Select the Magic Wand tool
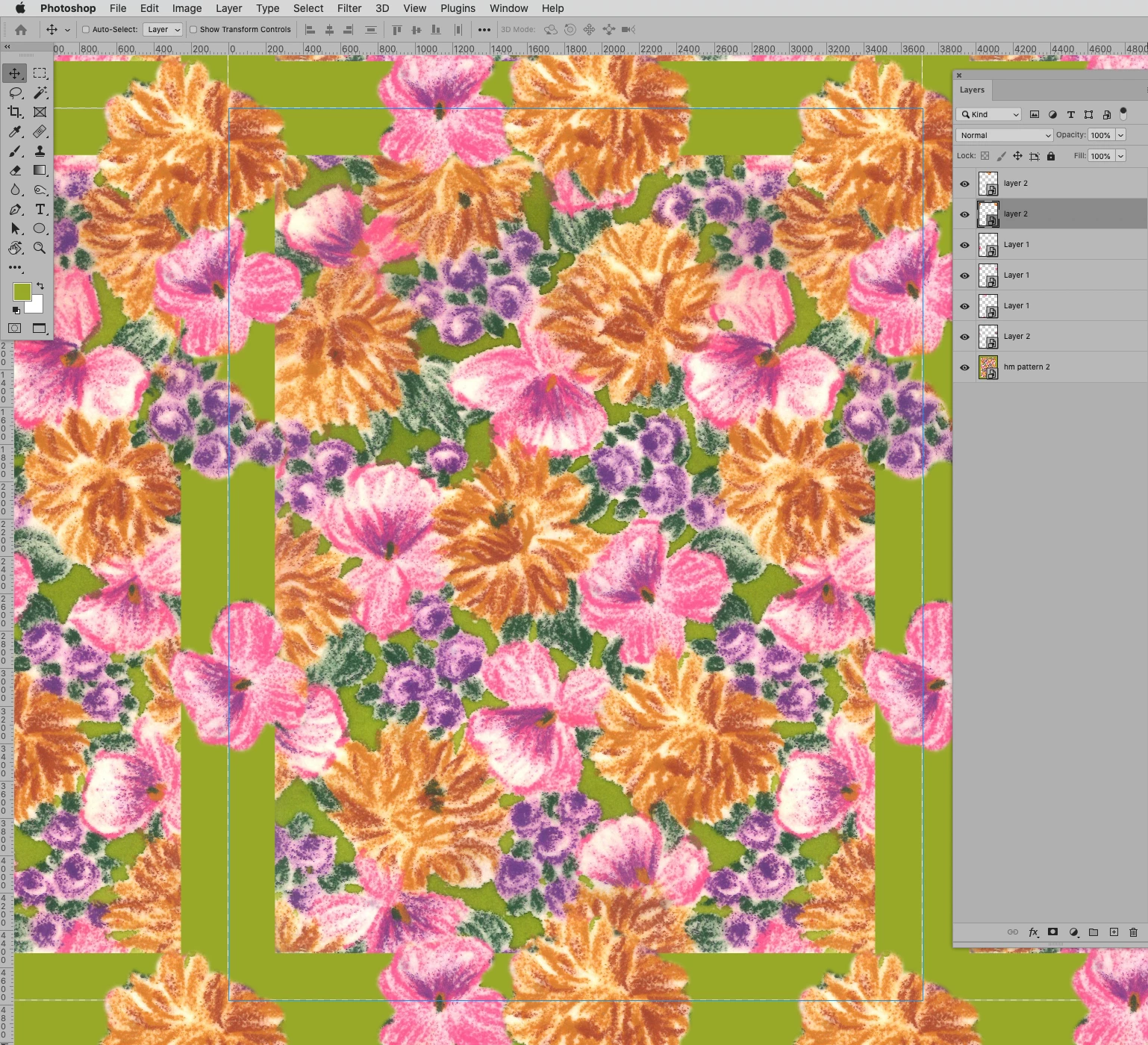The height and width of the screenshot is (1045, 1148). point(40,93)
